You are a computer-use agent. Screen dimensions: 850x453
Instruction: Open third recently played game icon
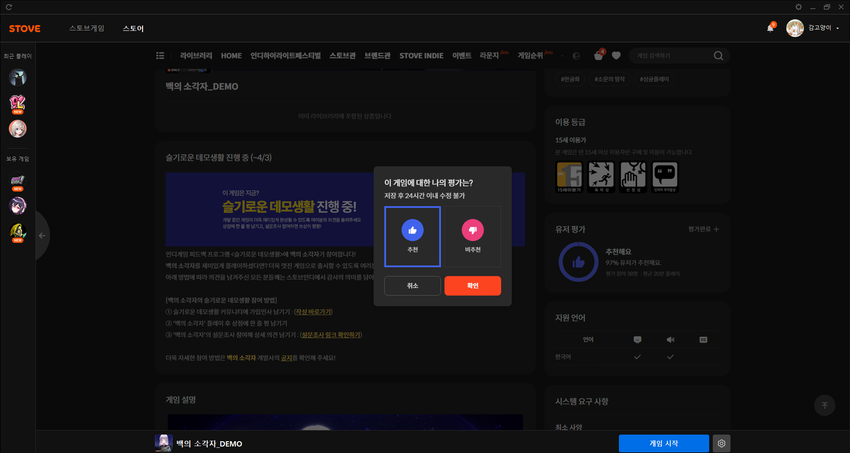[x=17, y=128]
